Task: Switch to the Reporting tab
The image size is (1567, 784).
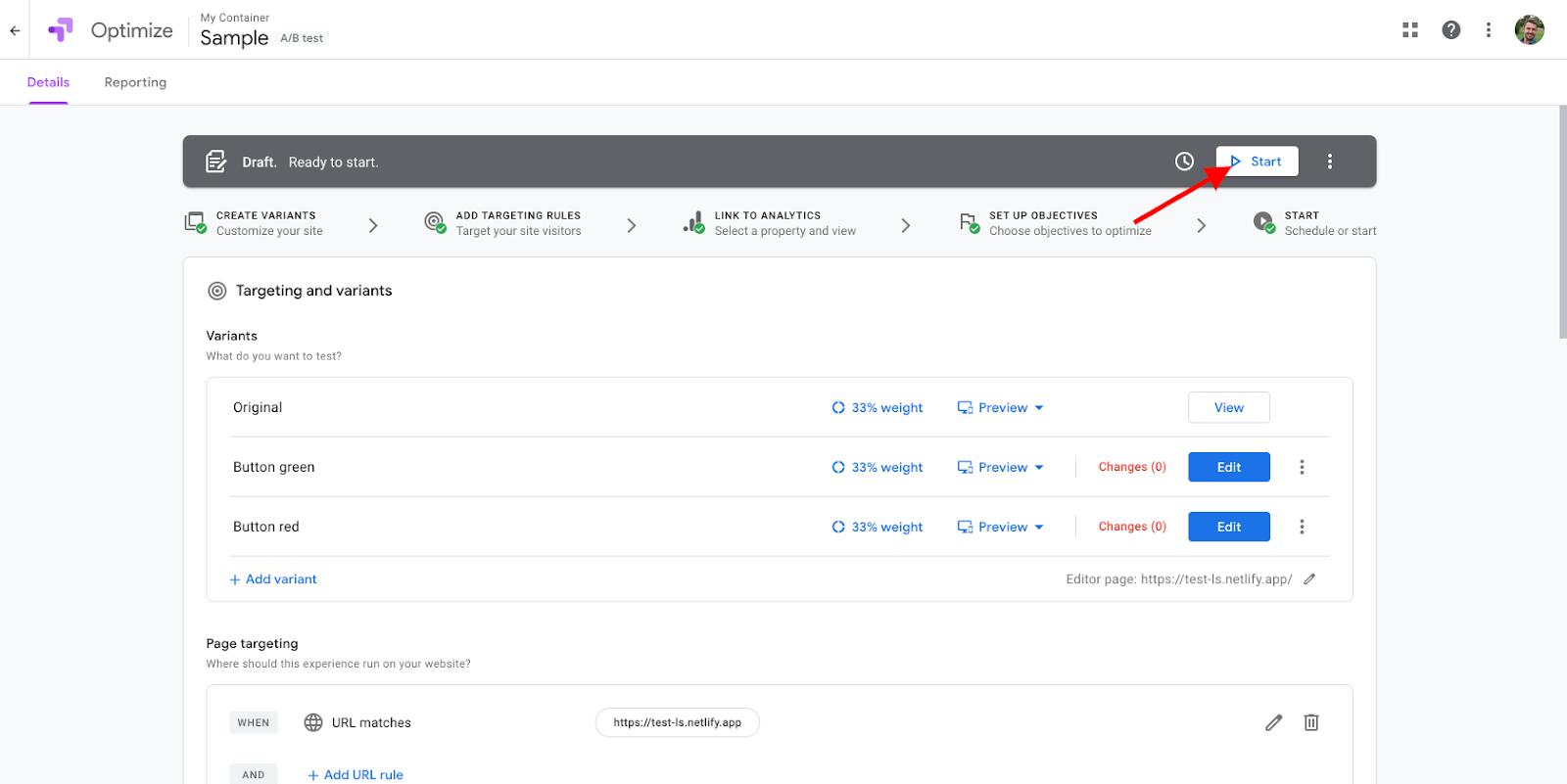Action: [135, 82]
